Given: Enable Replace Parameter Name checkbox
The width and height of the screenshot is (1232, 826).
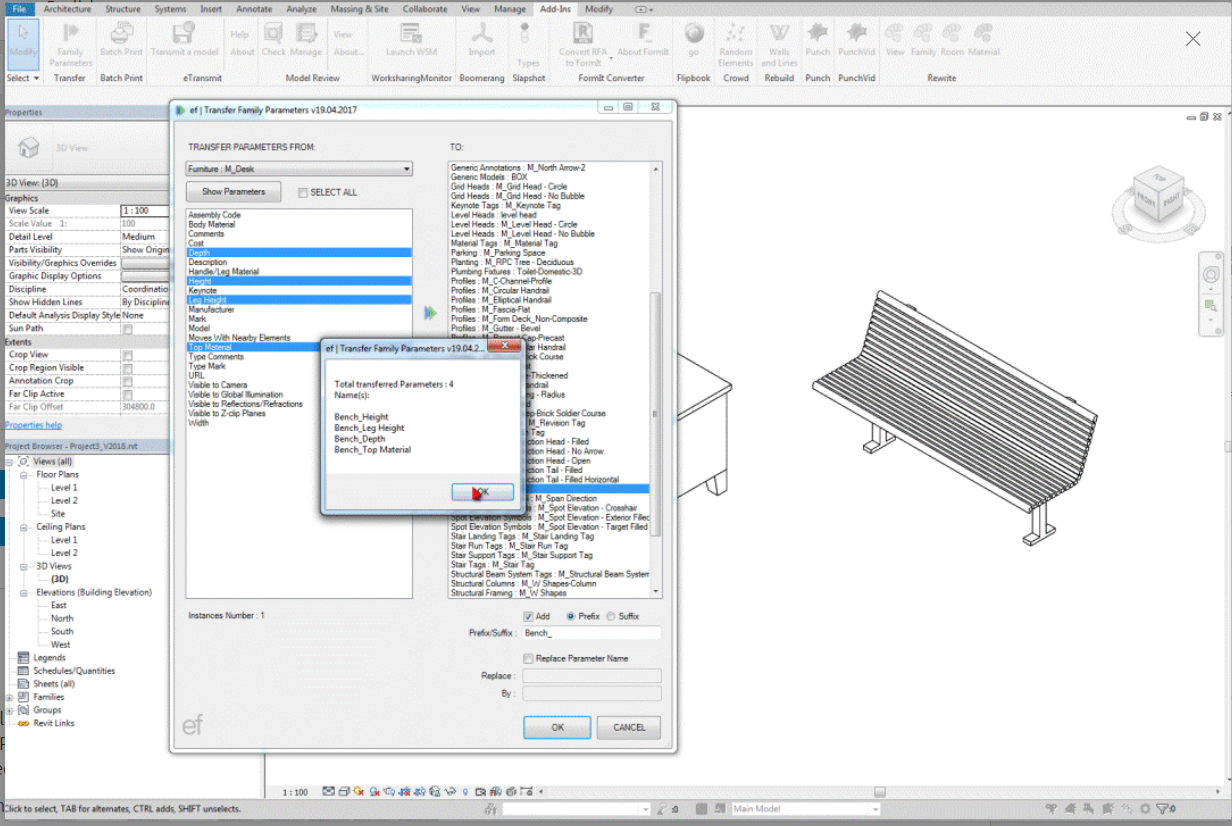Looking at the screenshot, I should [x=529, y=659].
